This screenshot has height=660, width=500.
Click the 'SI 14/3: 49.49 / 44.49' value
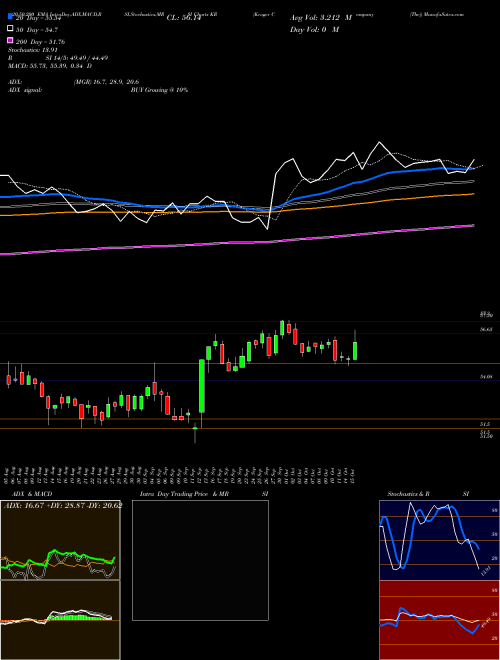77,58
